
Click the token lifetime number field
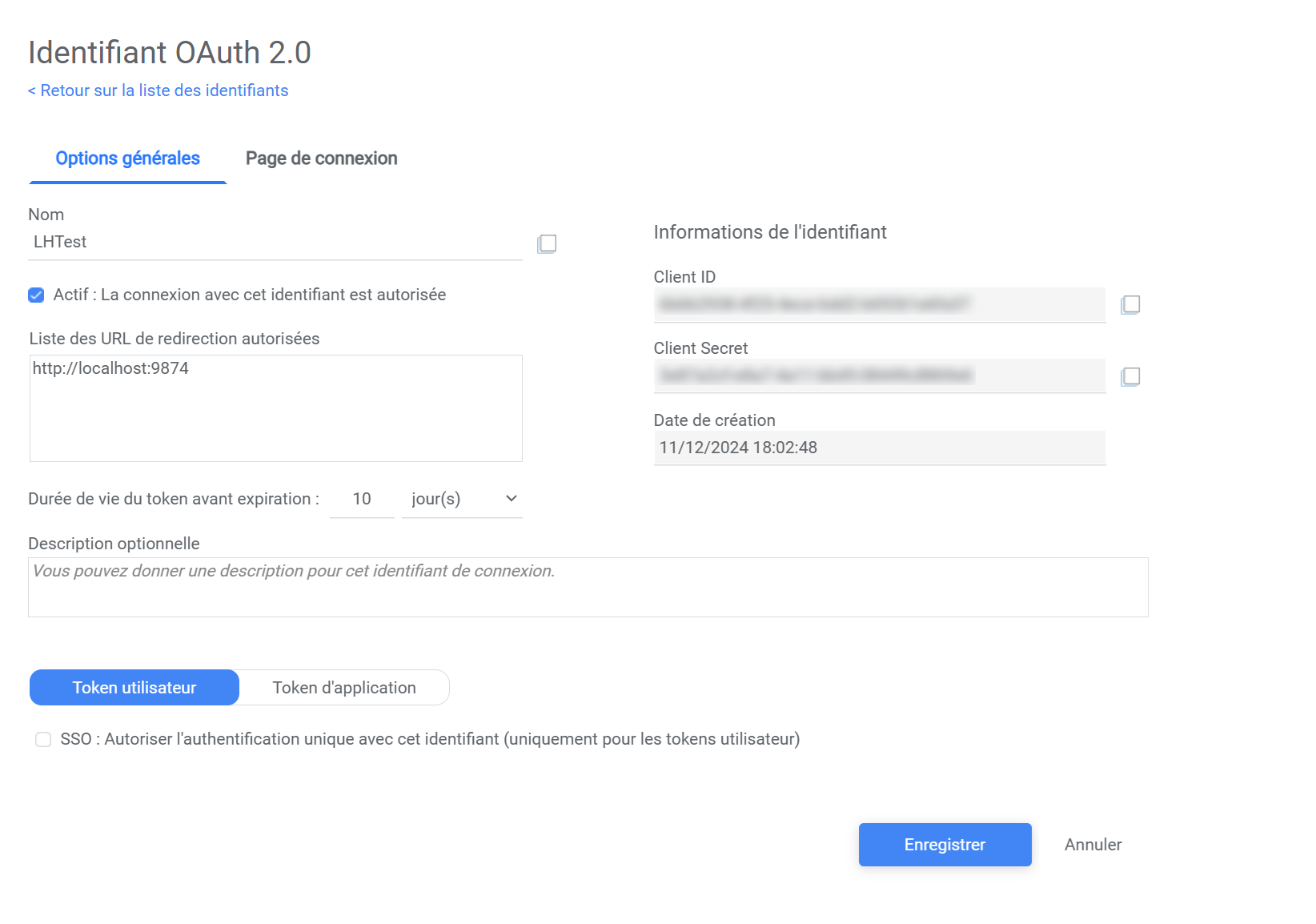[x=362, y=500]
